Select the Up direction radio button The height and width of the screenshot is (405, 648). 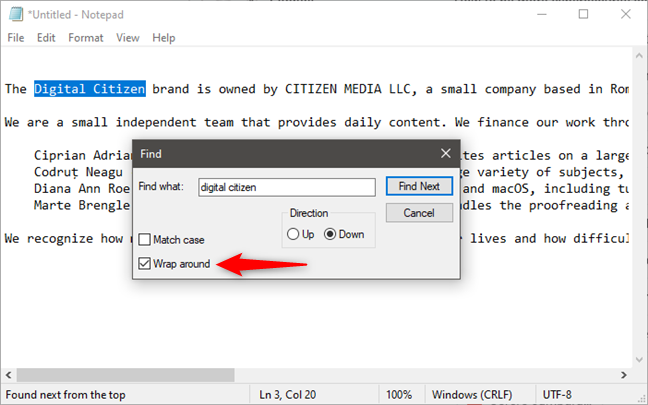tap(293, 234)
